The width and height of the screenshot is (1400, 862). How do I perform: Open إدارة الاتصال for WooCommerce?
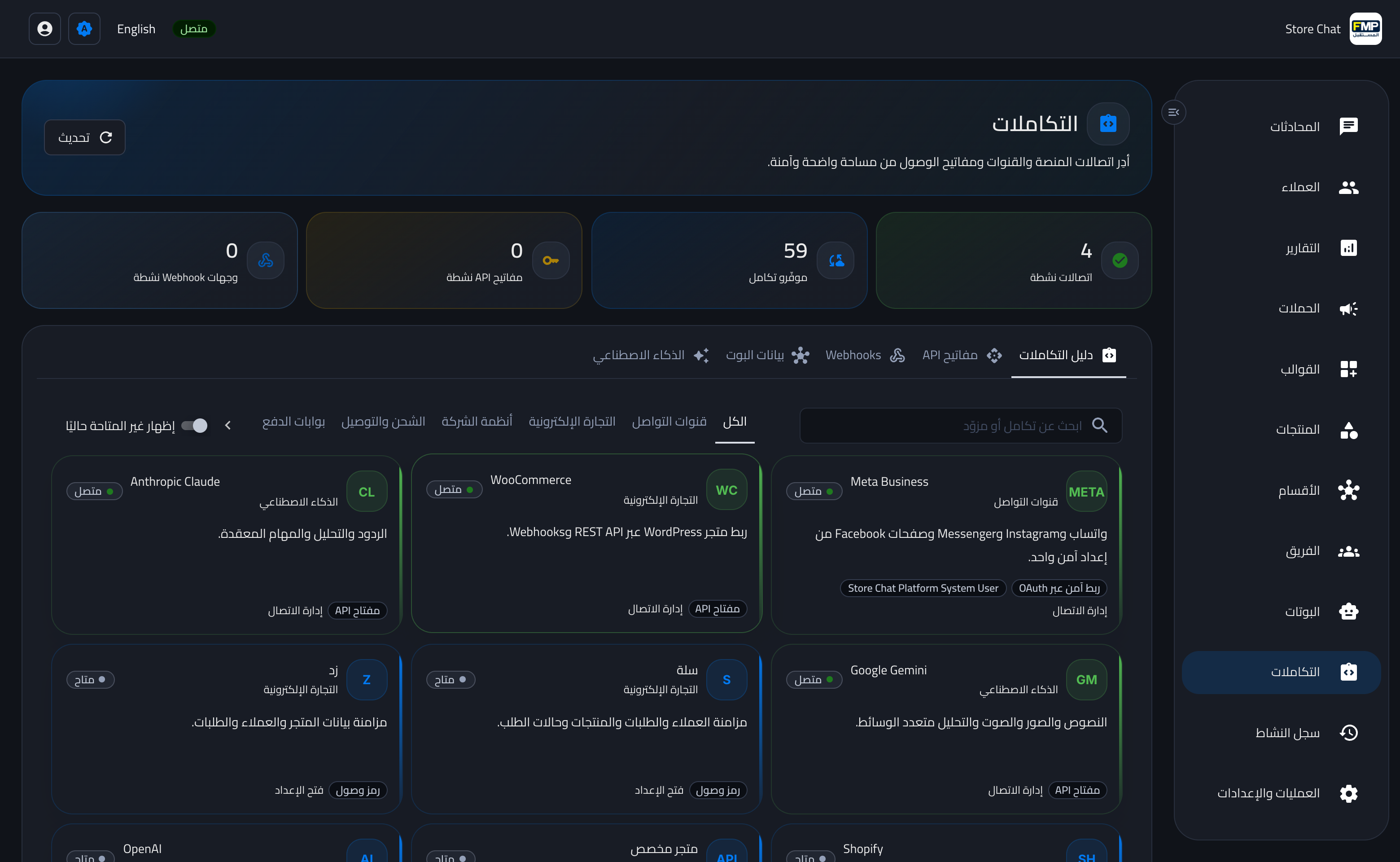coord(655,609)
